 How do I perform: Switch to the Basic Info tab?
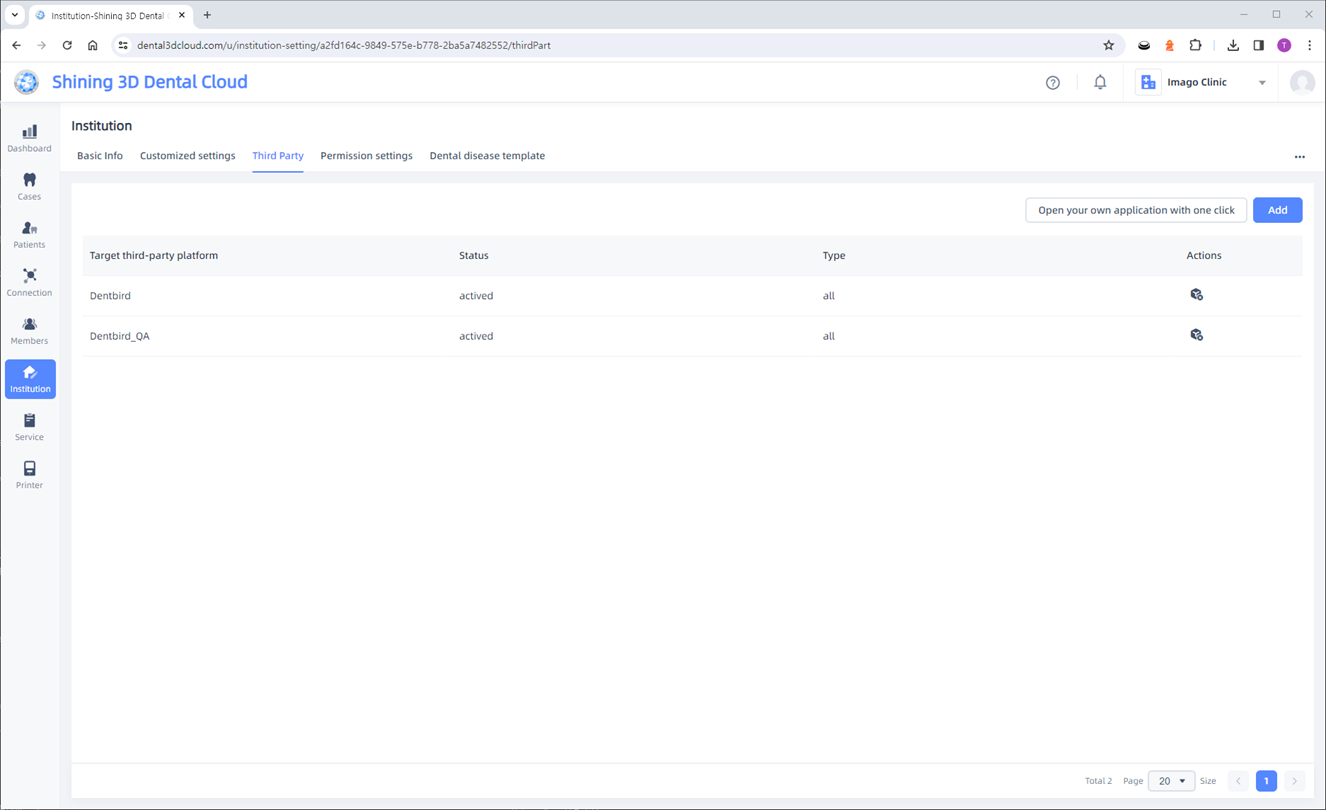point(100,156)
